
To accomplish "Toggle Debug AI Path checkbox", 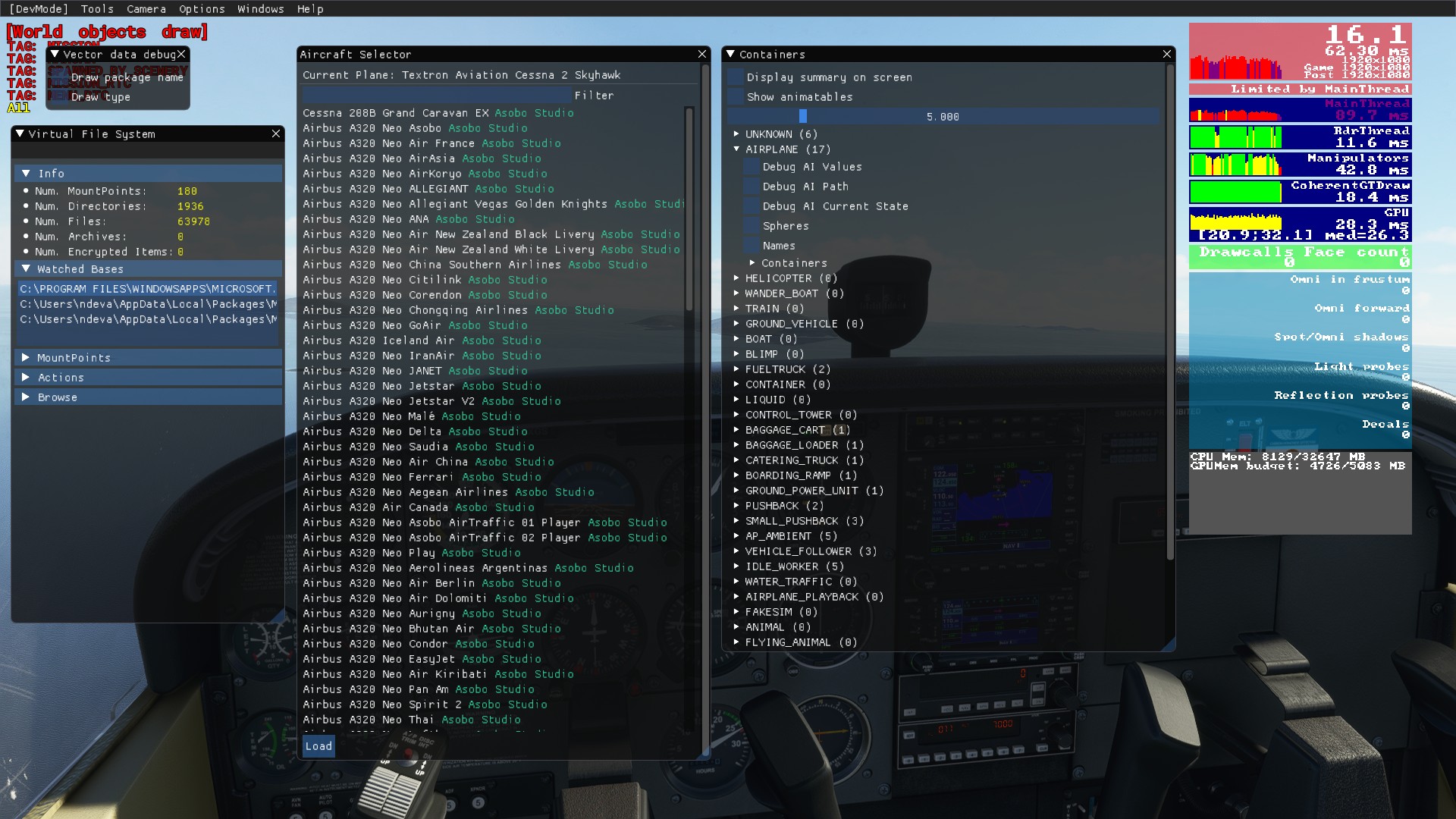I will pyautogui.click(x=752, y=187).
